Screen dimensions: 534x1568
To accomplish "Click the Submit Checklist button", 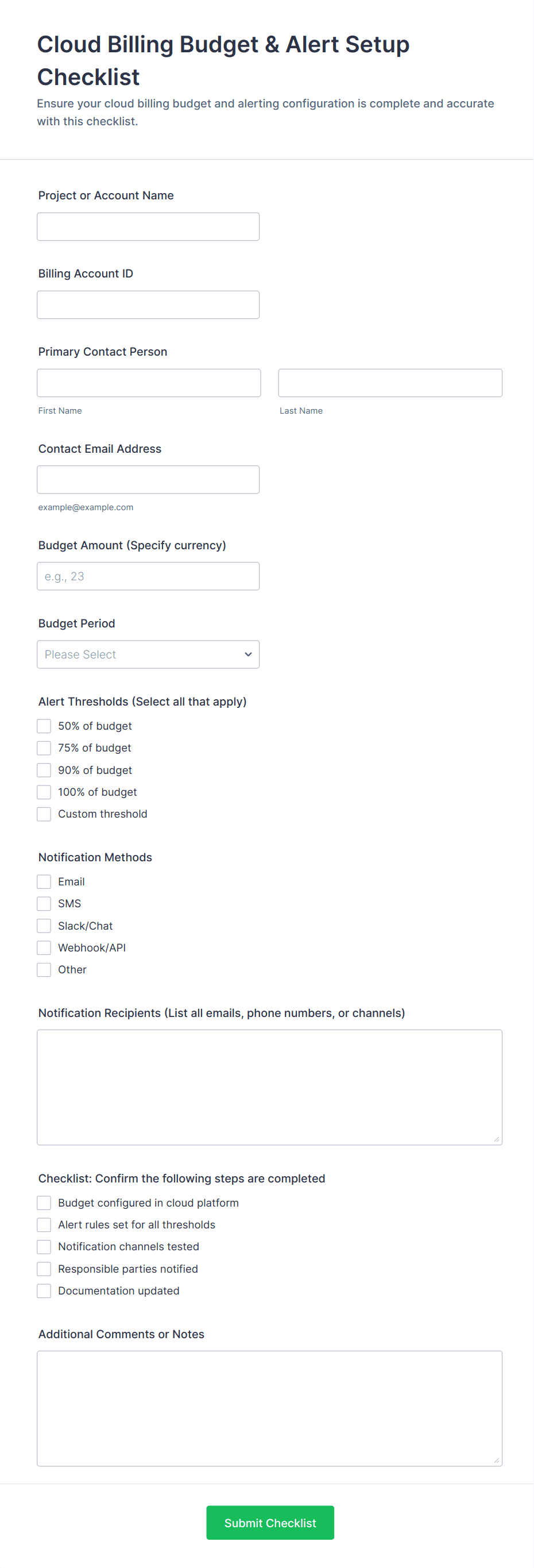I will [270, 1523].
